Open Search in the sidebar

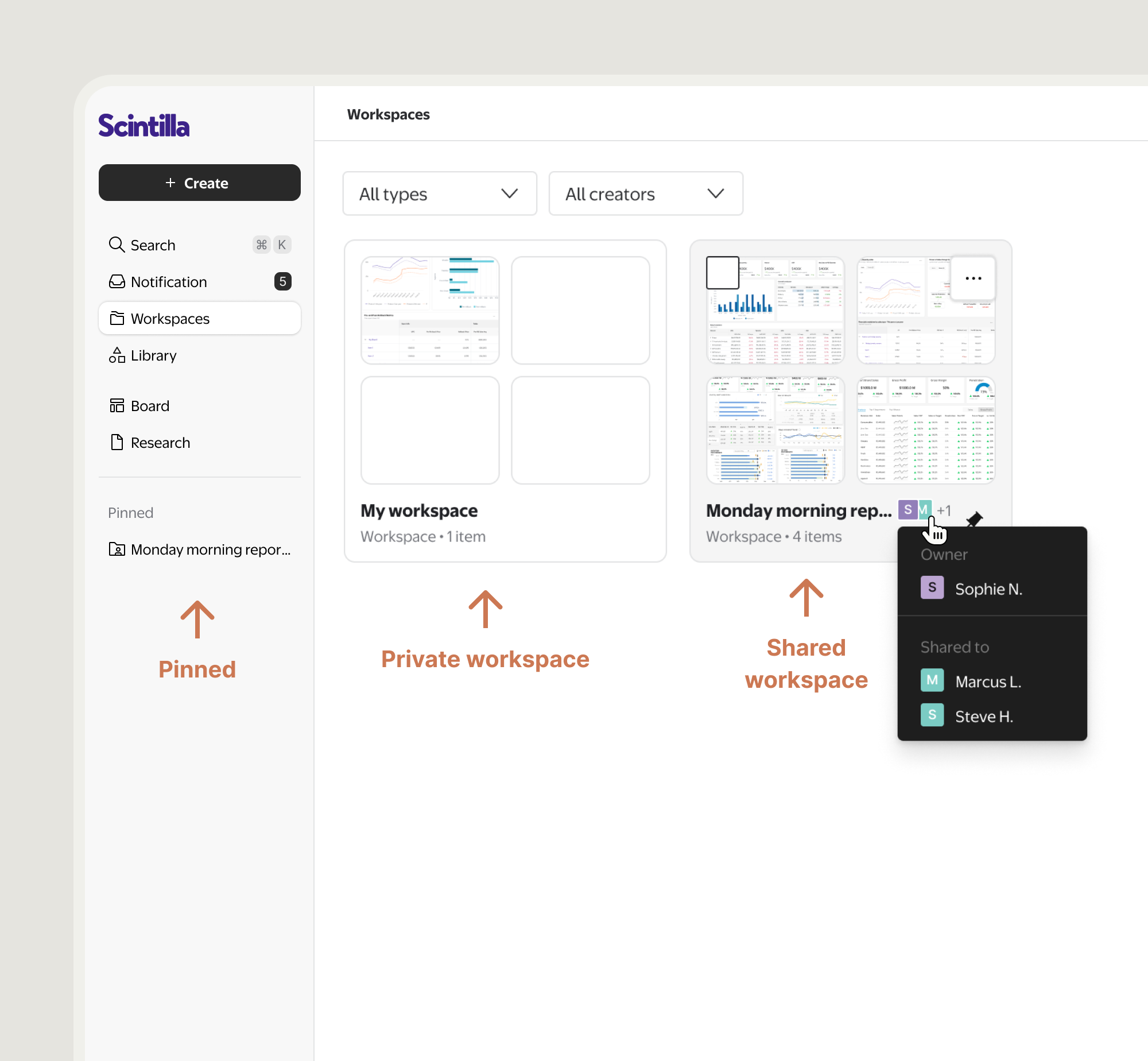pyautogui.click(x=199, y=245)
